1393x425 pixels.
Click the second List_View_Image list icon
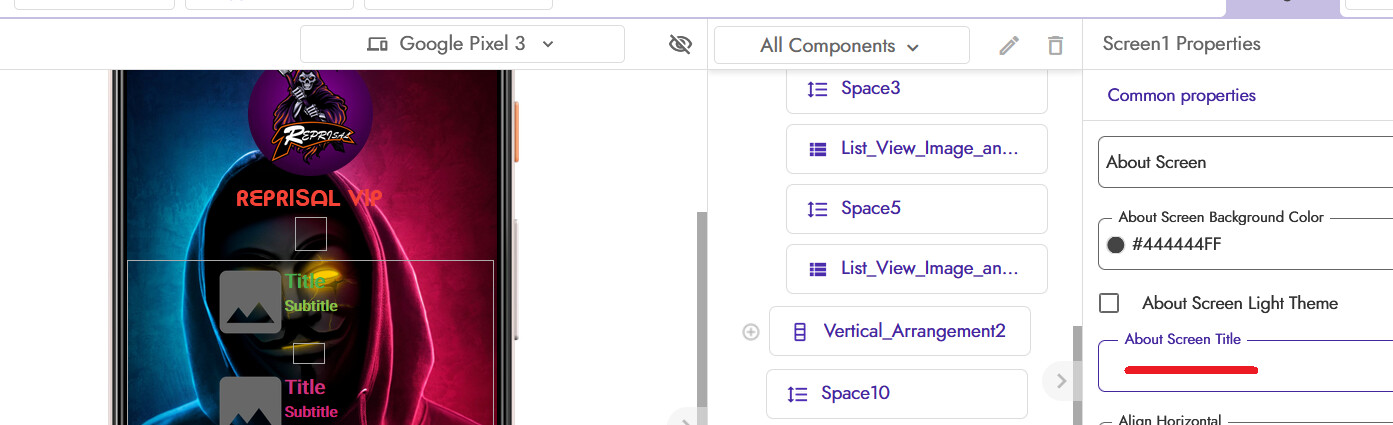[818, 269]
